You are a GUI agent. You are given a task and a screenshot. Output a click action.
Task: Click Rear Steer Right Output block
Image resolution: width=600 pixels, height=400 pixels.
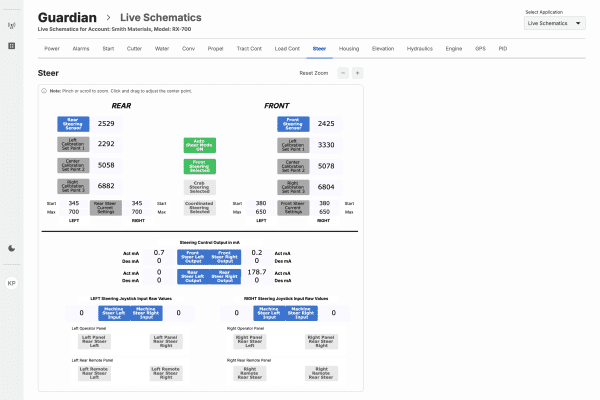coord(225,276)
